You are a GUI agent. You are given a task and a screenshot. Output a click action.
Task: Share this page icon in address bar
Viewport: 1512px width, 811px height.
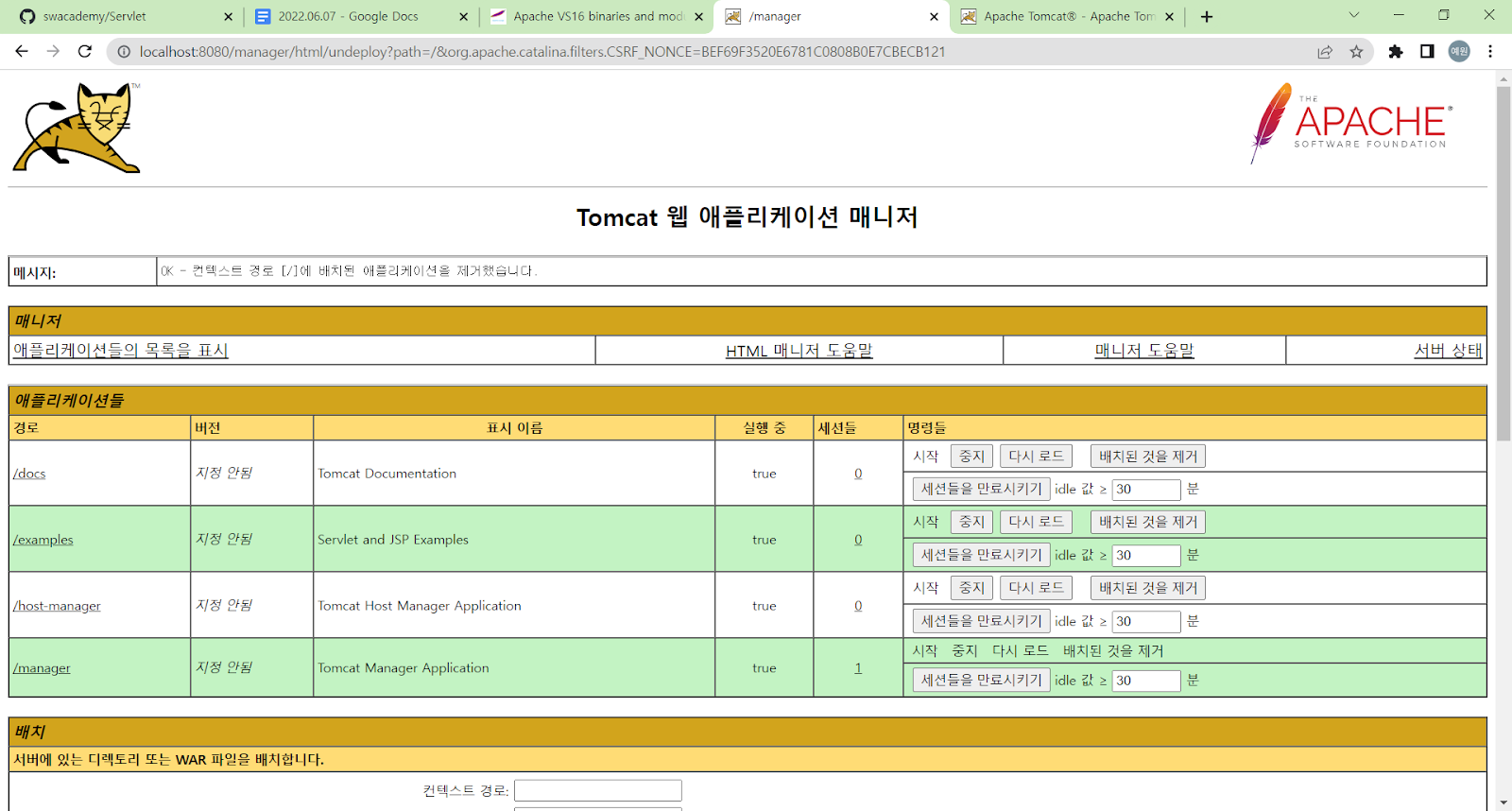tap(1325, 52)
